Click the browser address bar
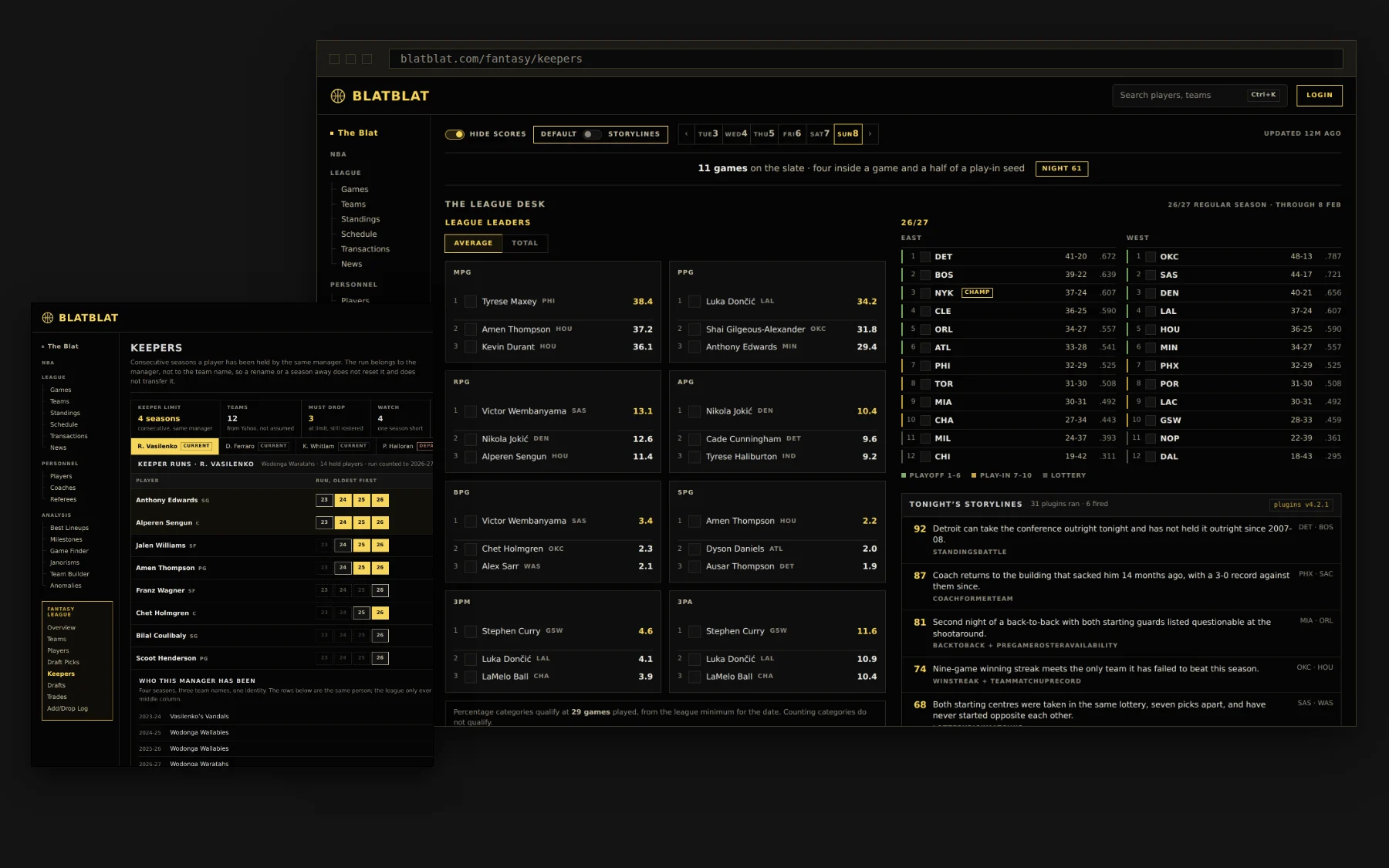 (x=866, y=59)
